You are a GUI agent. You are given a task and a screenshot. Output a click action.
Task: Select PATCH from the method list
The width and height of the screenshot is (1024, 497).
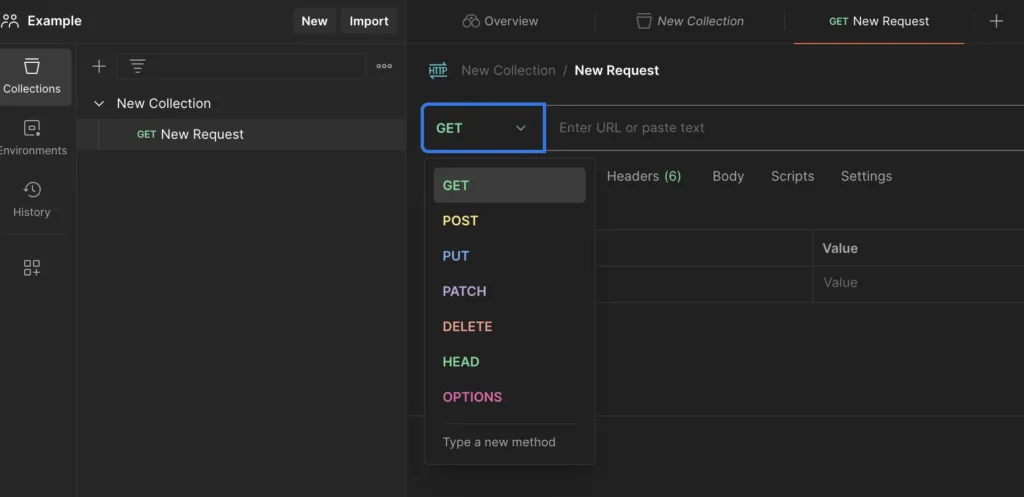(x=509, y=291)
